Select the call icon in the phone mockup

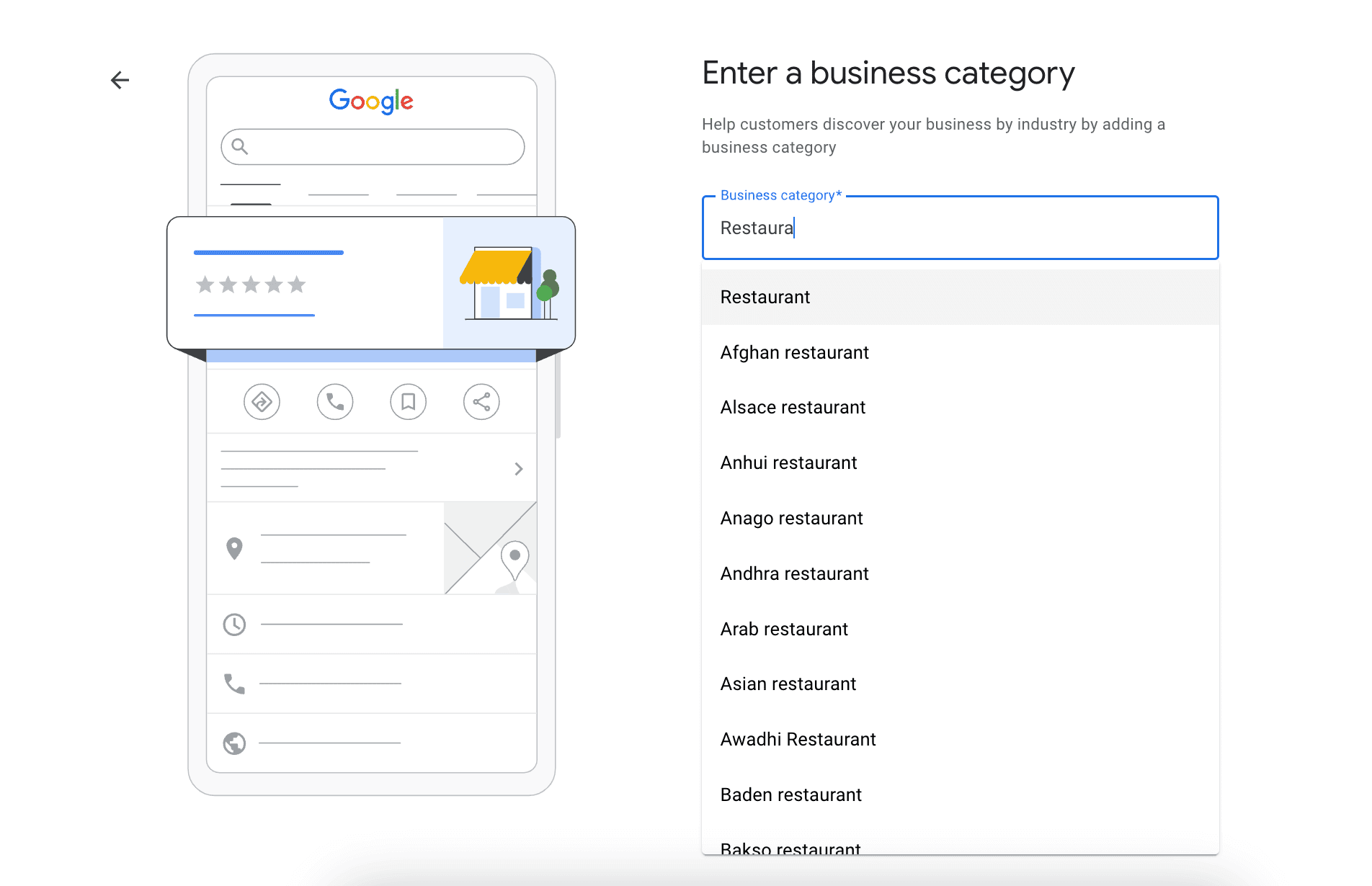[335, 402]
